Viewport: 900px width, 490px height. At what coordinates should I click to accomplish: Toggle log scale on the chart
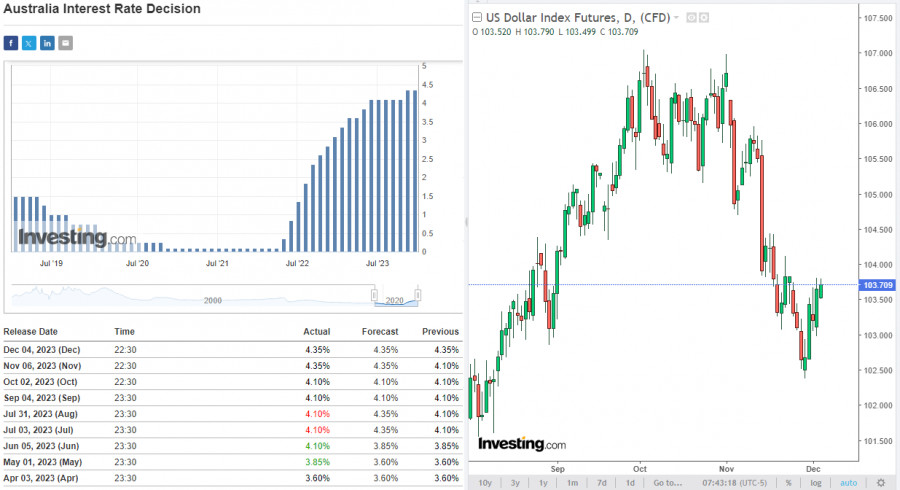pos(816,483)
